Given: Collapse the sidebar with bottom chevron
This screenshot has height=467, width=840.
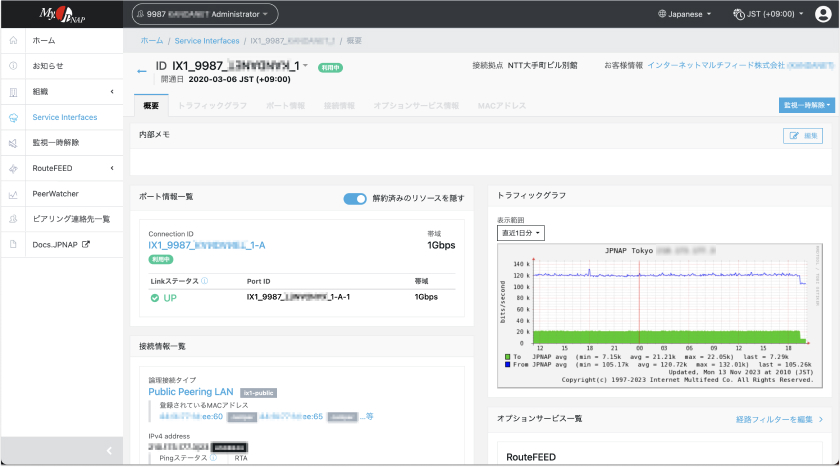Looking at the screenshot, I should (108, 452).
